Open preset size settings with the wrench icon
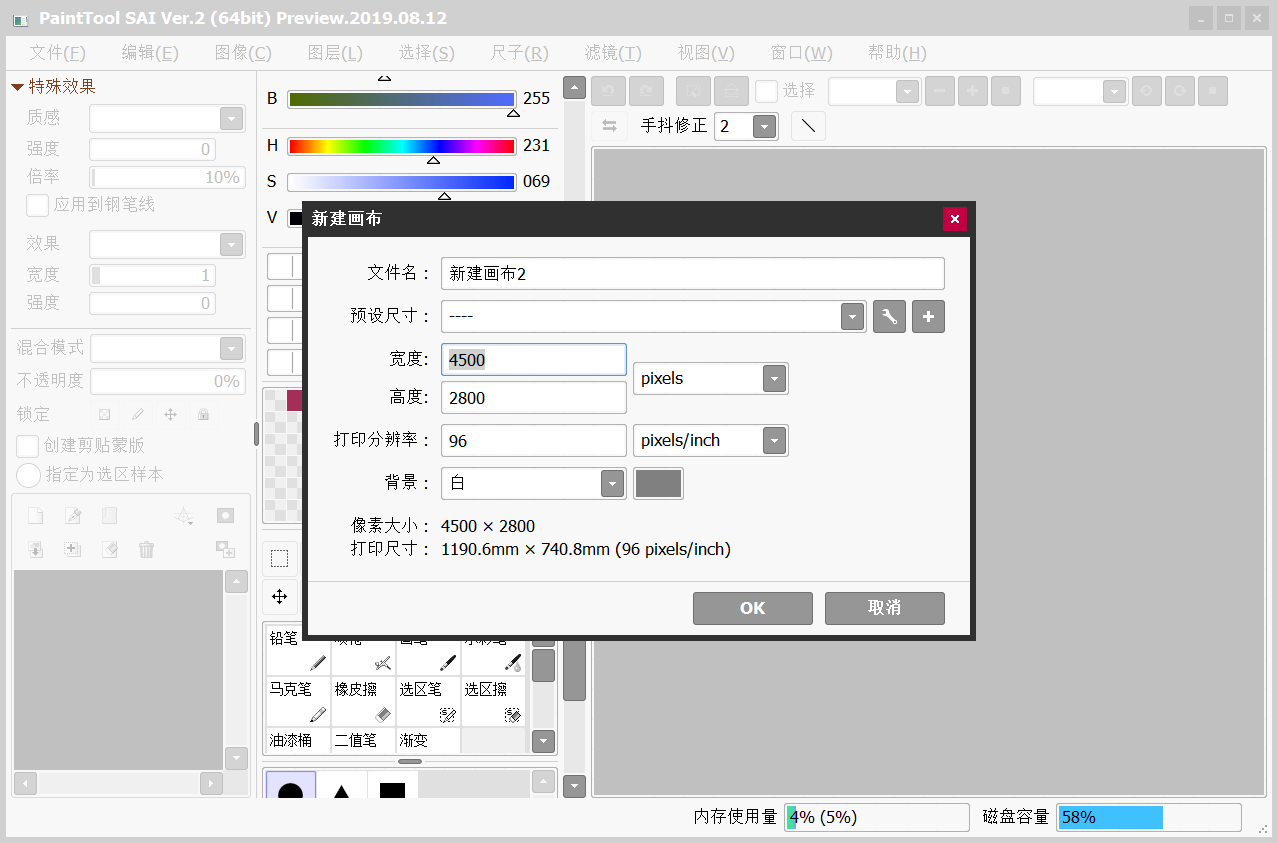Screen dimensions: 1278x843 (x=889, y=317)
